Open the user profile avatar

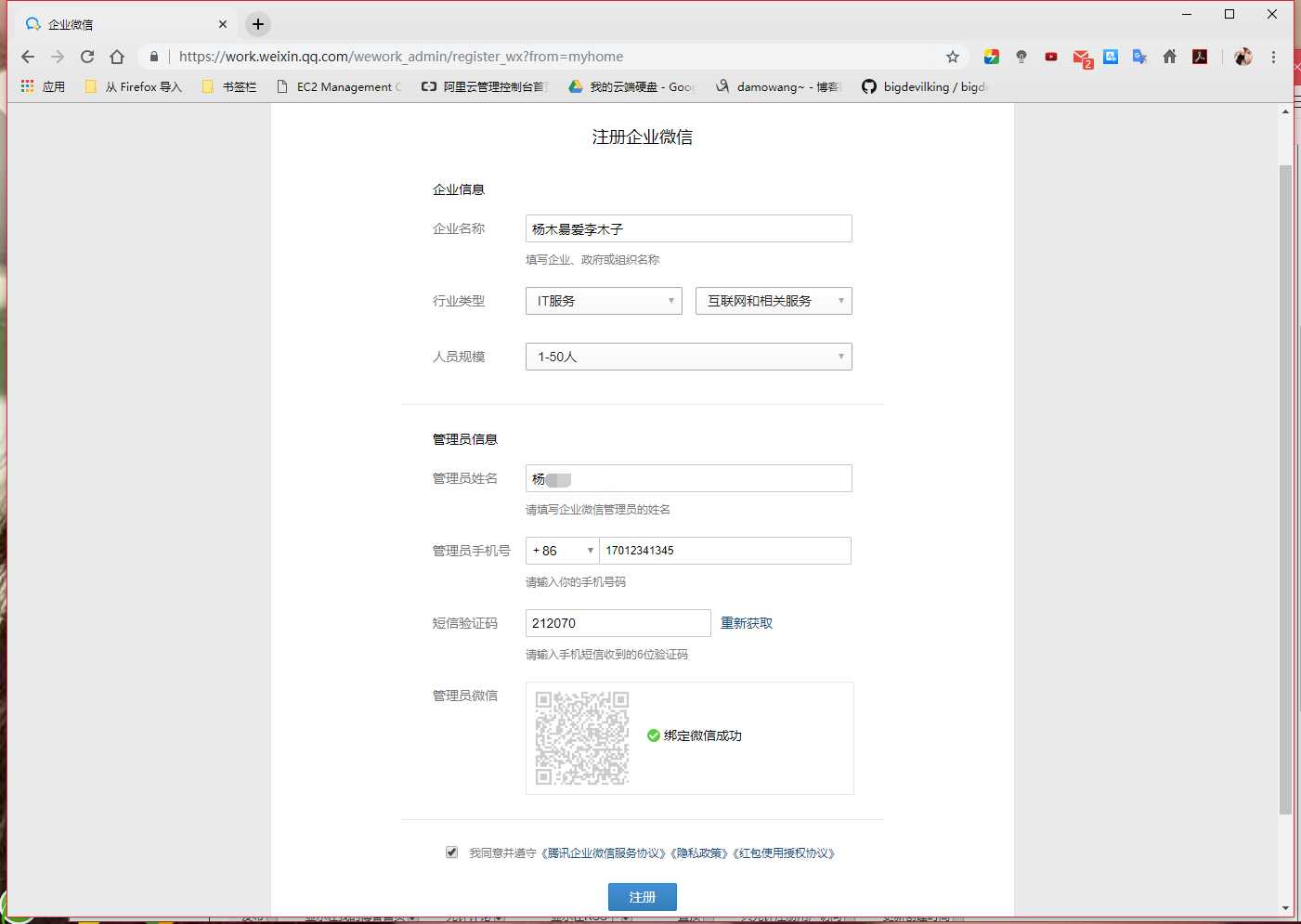1243,57
